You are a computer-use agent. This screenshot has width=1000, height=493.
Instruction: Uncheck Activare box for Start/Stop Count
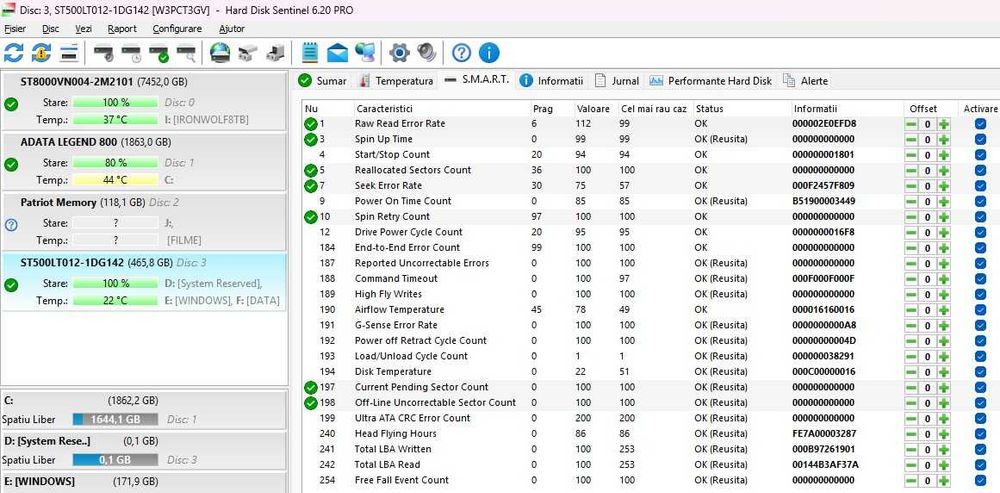pos(980,155)
